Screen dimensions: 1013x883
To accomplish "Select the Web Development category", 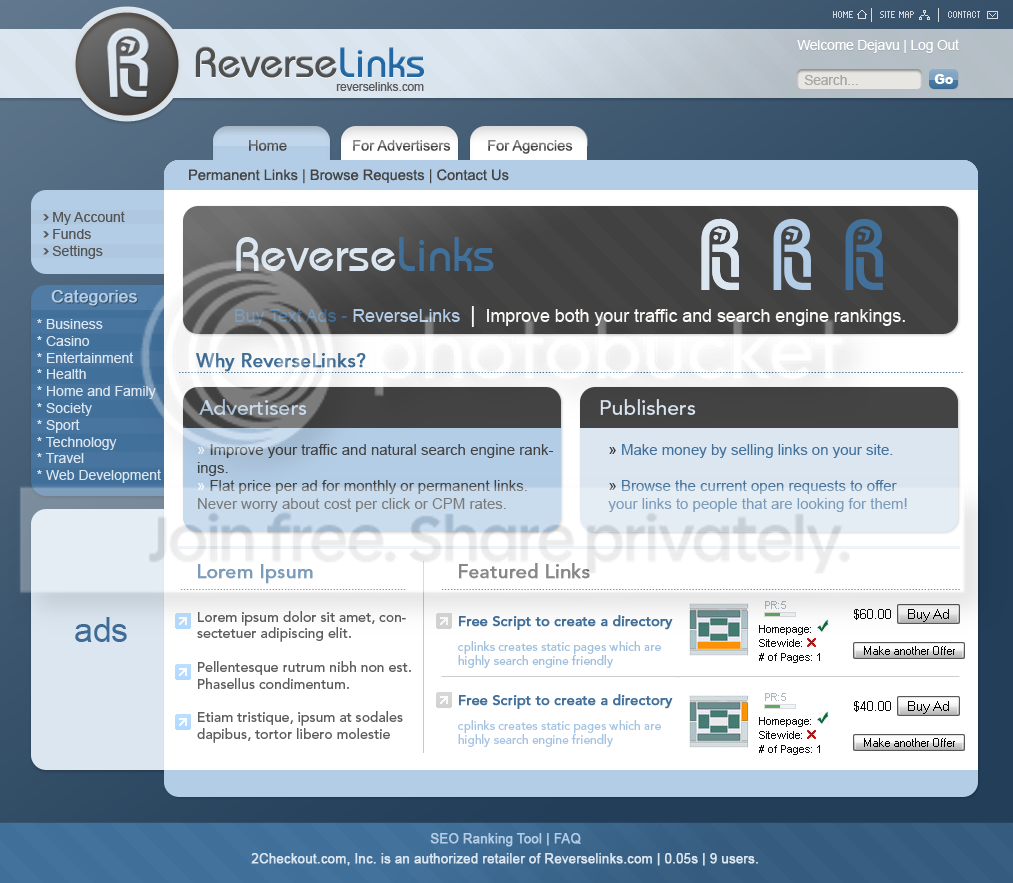I will click(103, 475).
